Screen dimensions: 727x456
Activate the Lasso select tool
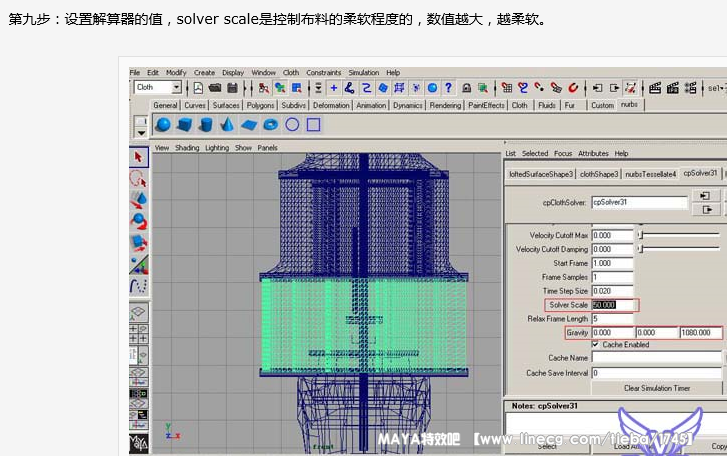pos(139,178)
